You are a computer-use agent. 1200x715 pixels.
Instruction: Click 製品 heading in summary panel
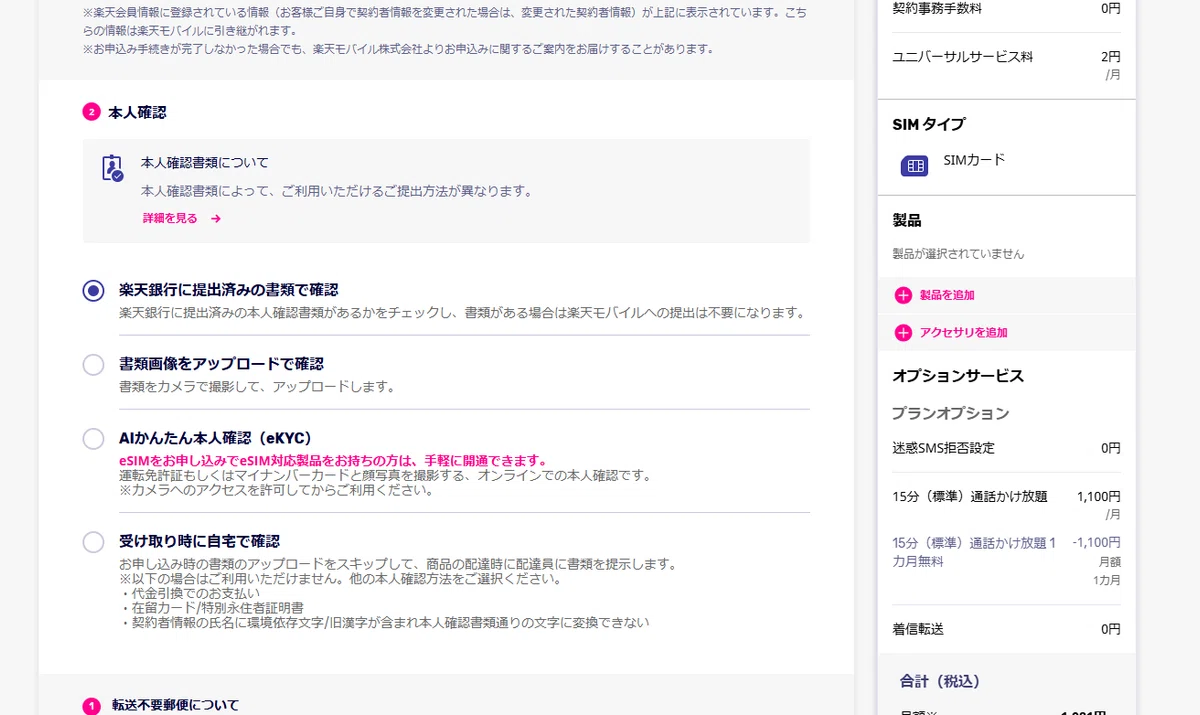tap(907, 220)
